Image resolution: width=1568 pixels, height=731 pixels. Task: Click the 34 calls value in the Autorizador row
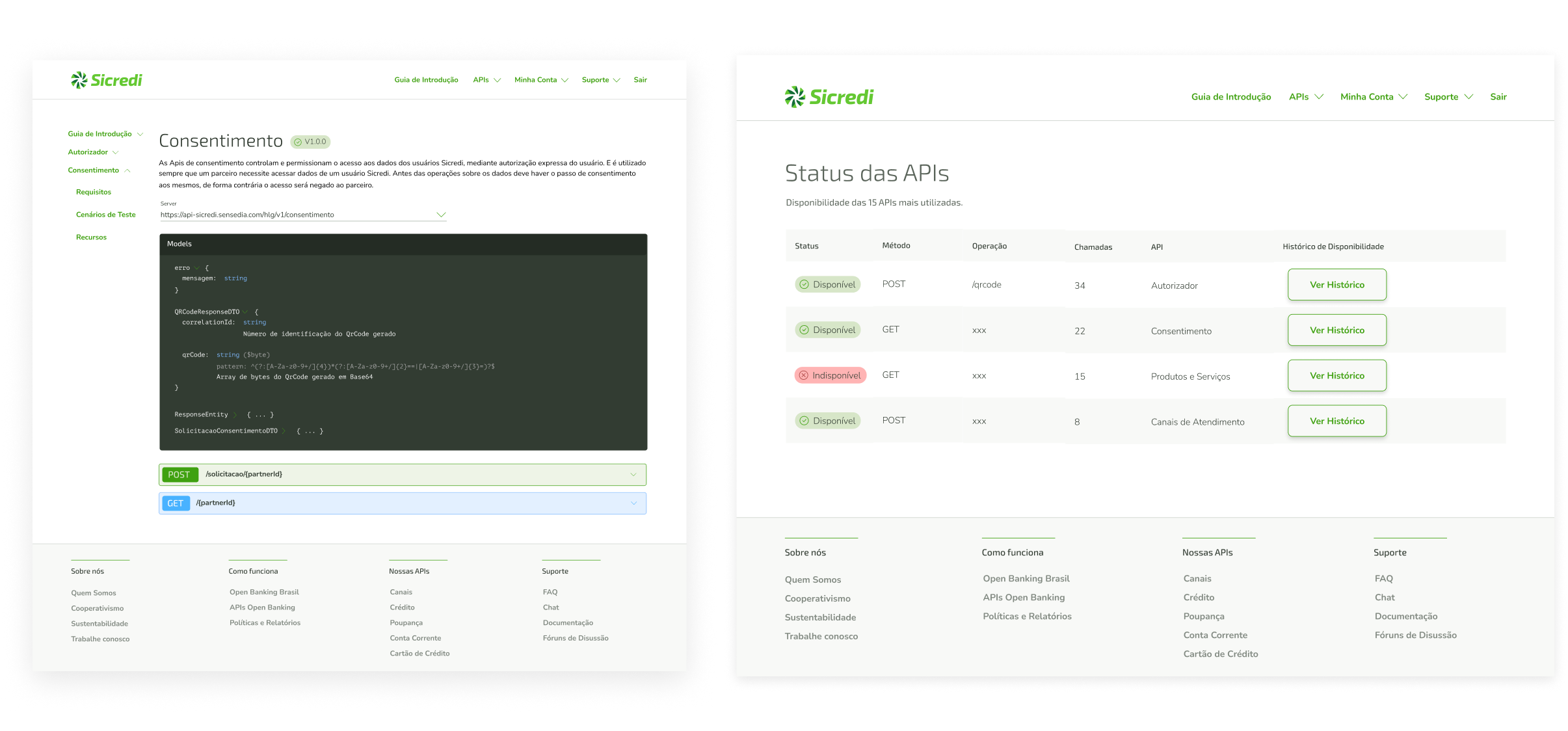click(1080, 286)
